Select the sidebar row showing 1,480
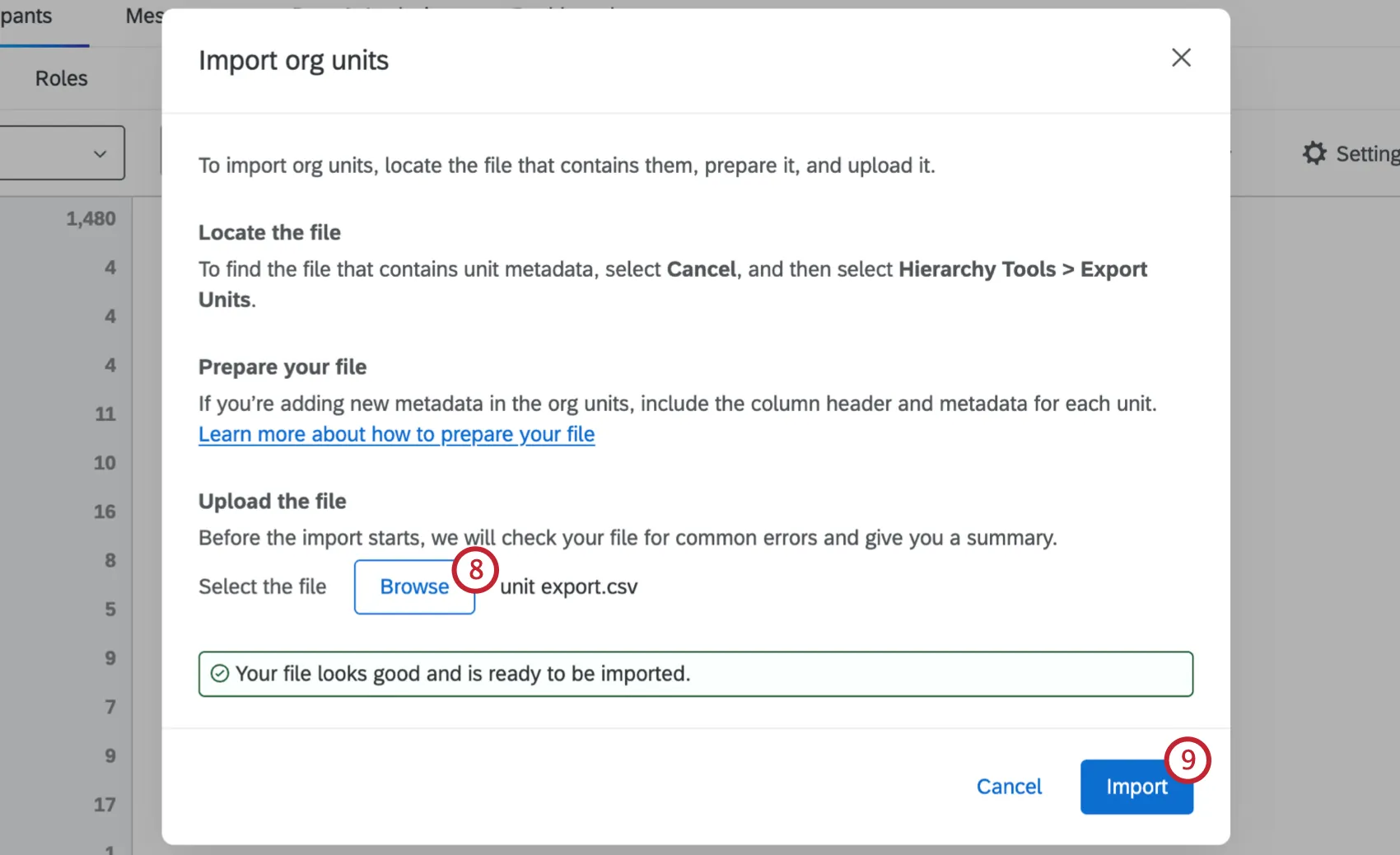The image size is (1400, 855). click(91, 218)
